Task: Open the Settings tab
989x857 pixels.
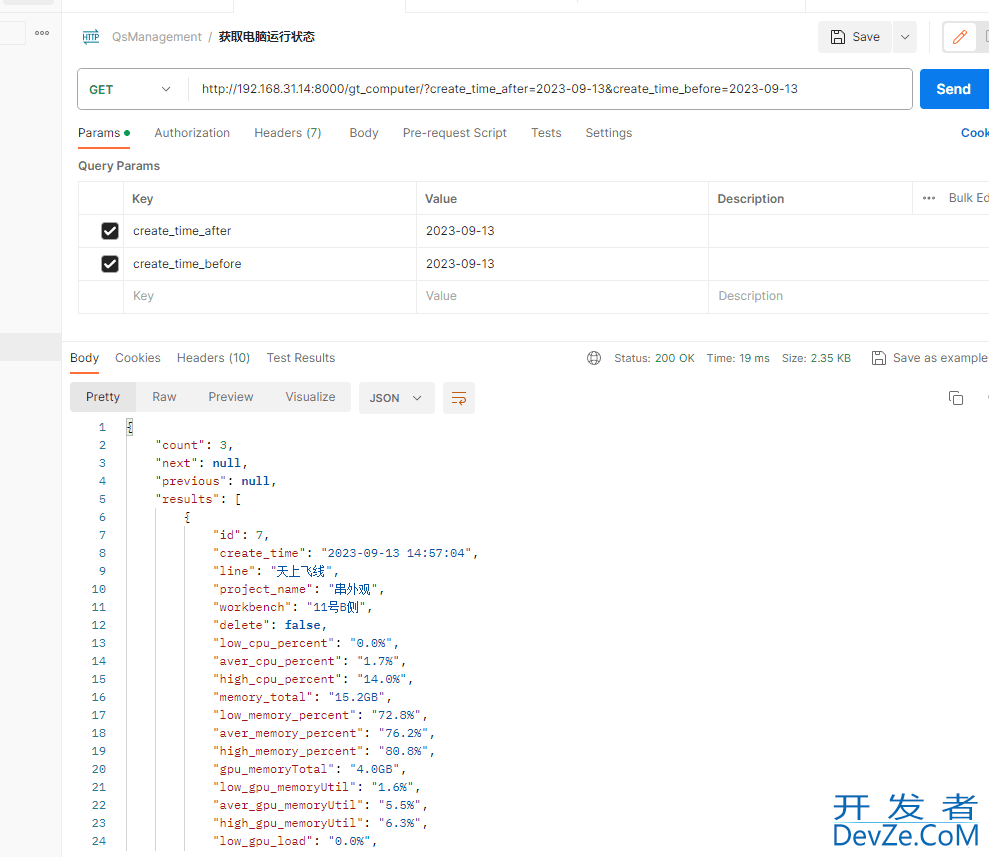Action: click(609, 133)
